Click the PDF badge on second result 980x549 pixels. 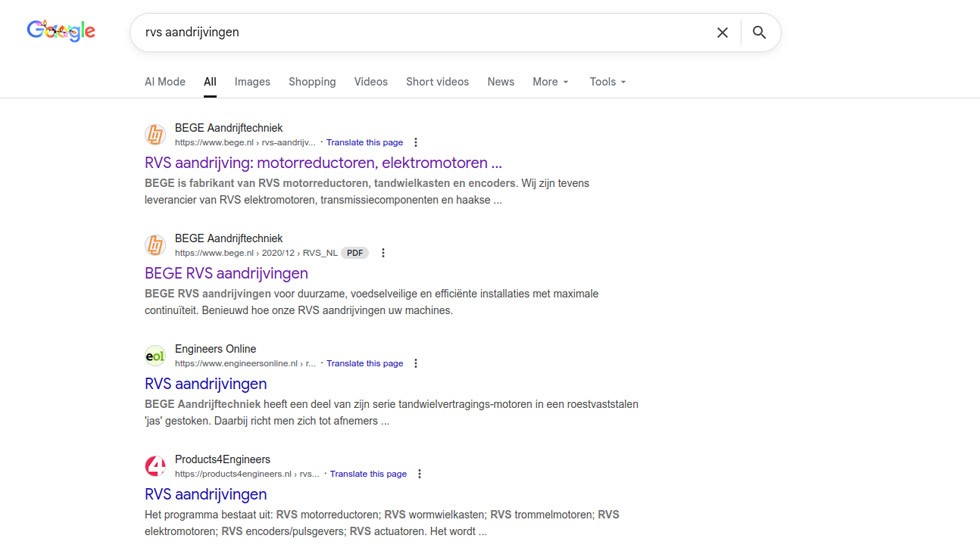(355, 253)
